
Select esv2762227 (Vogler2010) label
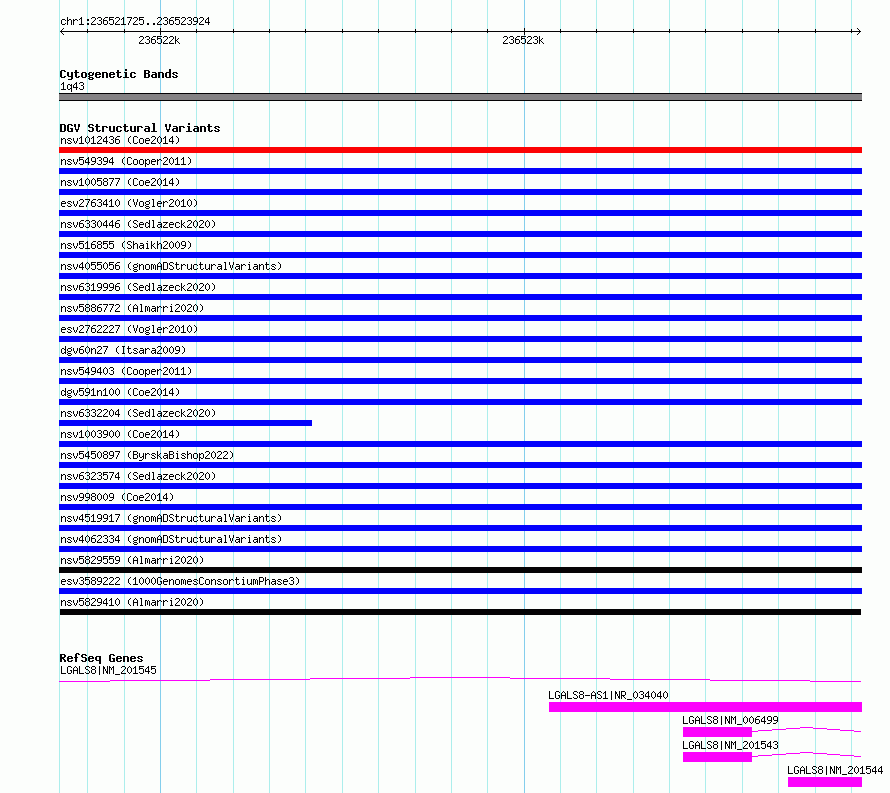pos(129,329)
